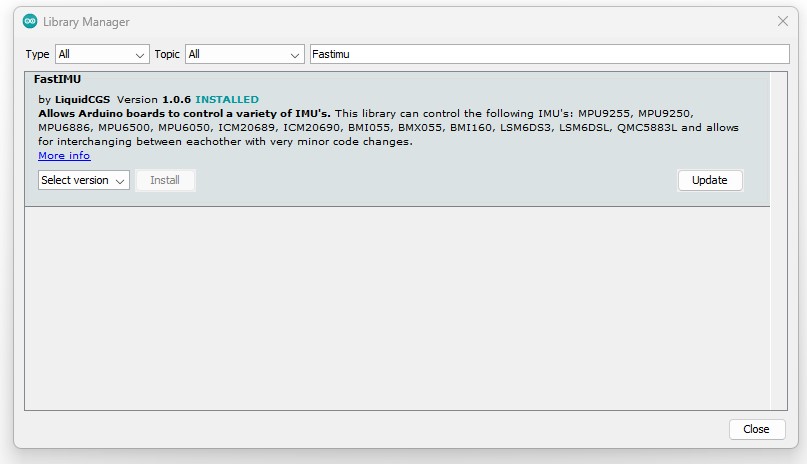The width and height of the screenshot is (807, 464).
Task: Click the INSTALLED status label
Action: coord(227,99)
